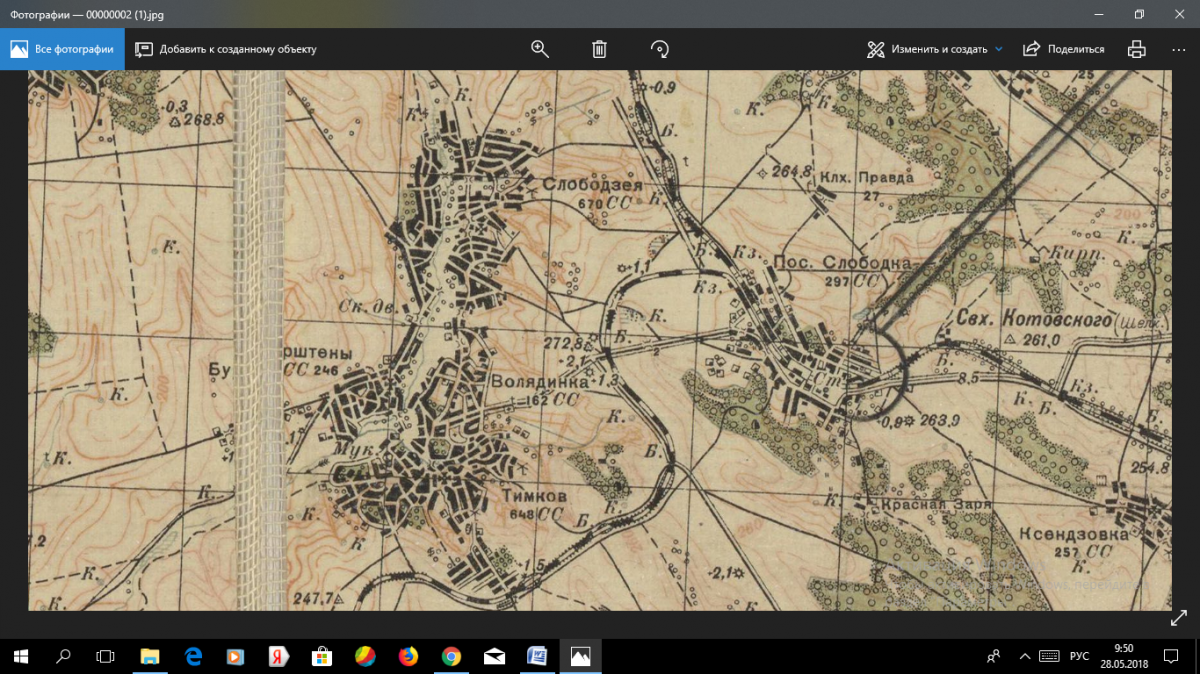1200x674 pixels.
Task: Open Word from the taskbar
Action: pos(537,656)
